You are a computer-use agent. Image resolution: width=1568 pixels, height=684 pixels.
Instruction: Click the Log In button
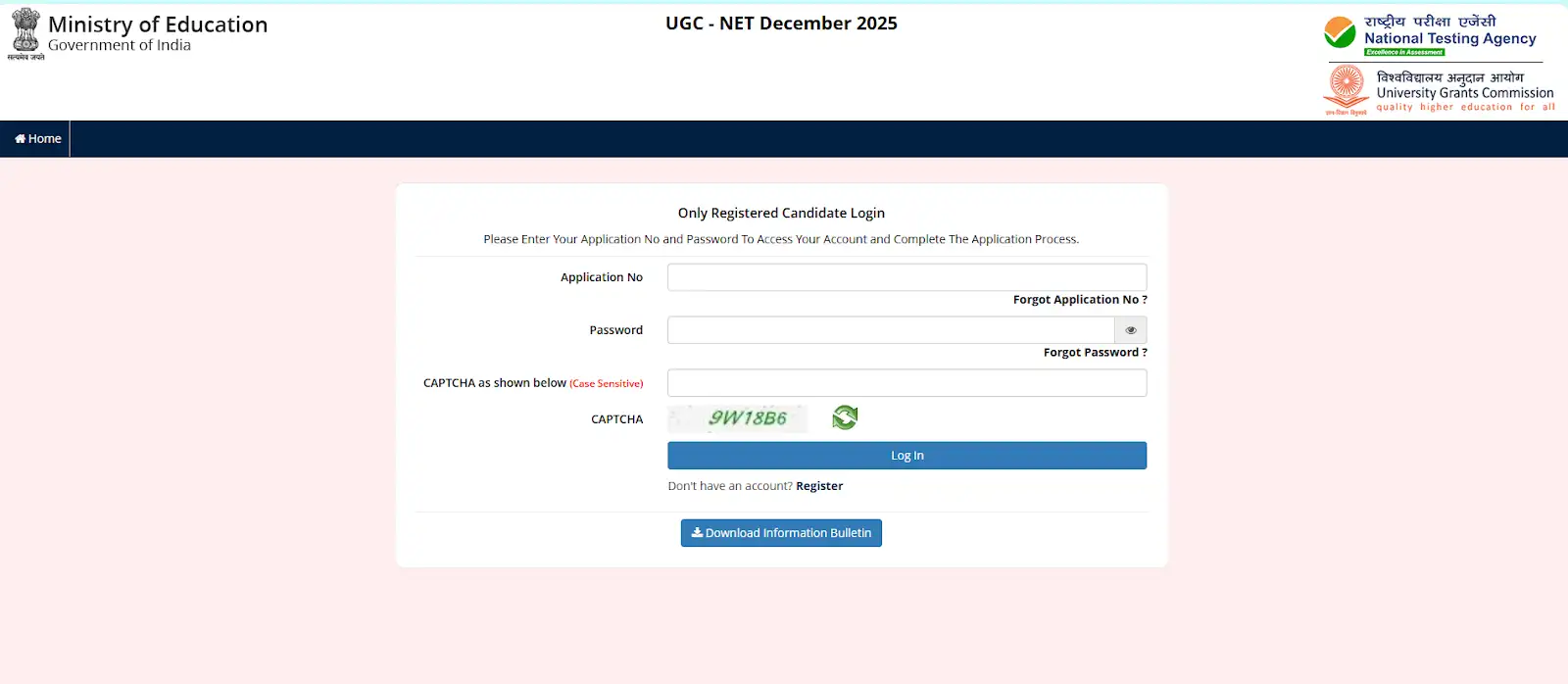point(906,456)
